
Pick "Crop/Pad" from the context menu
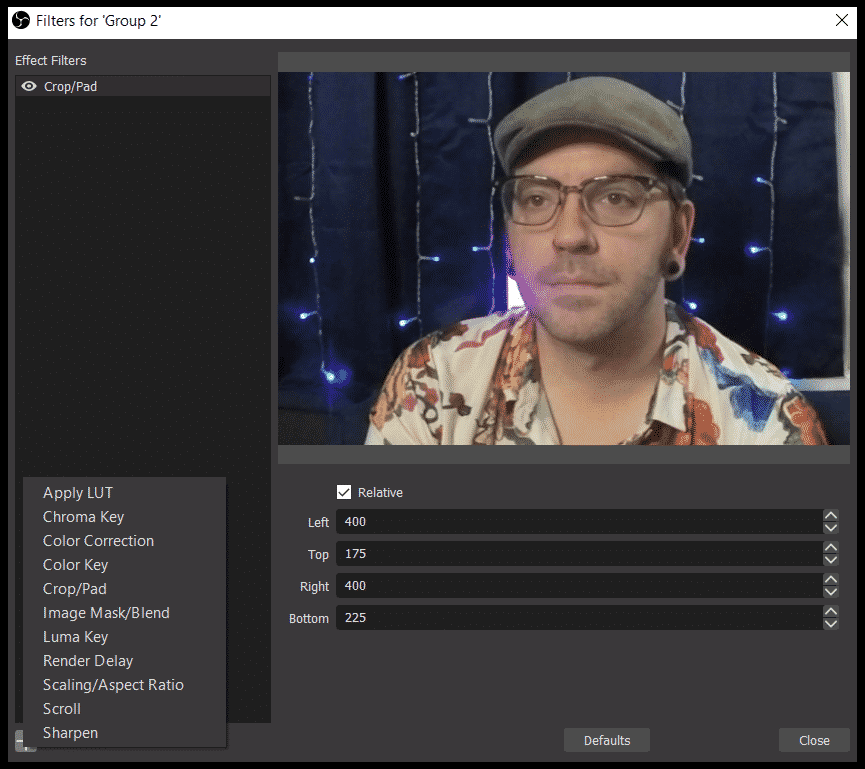point(74,588)
